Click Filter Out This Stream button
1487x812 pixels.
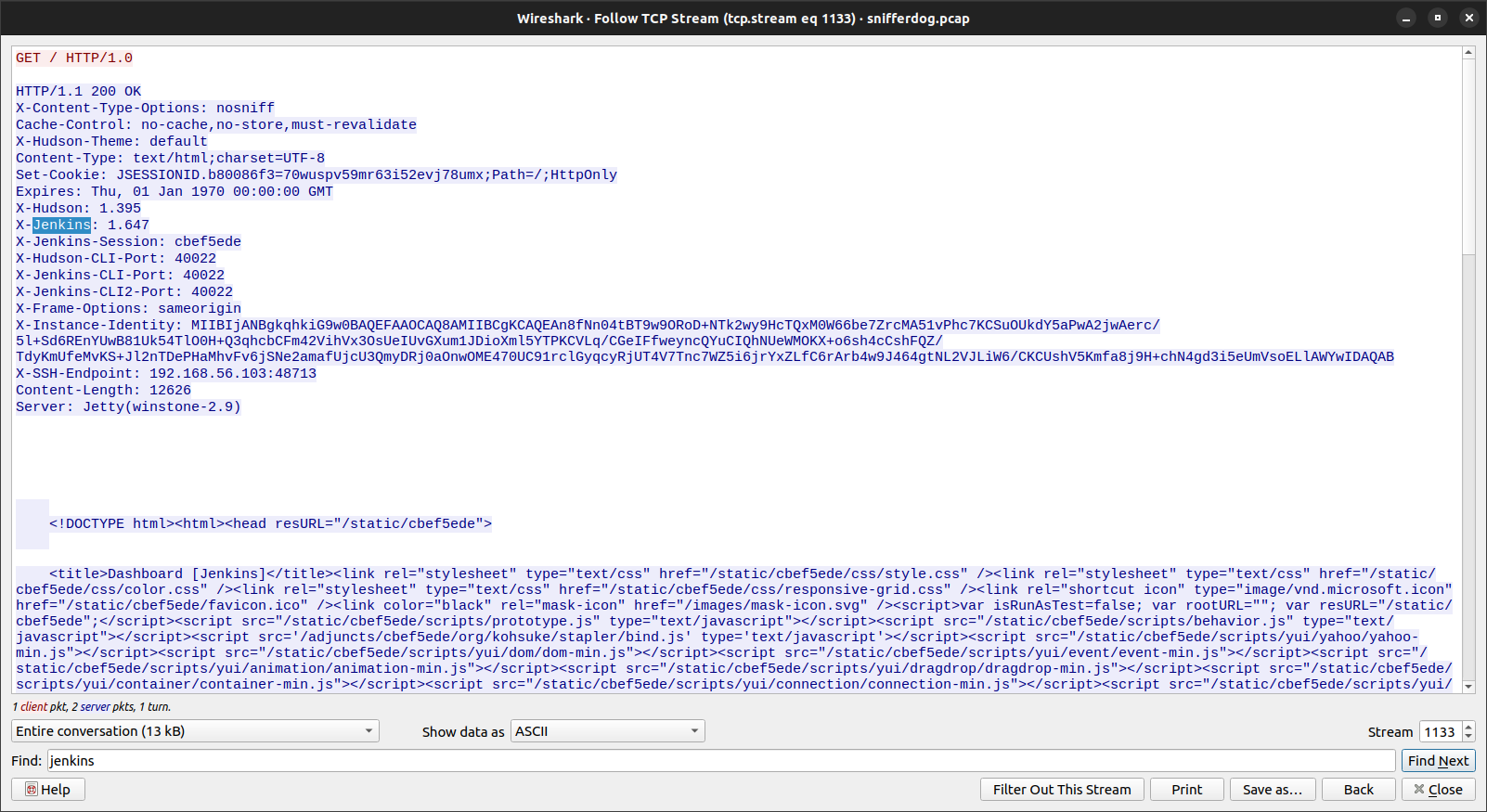[1062, 789]
